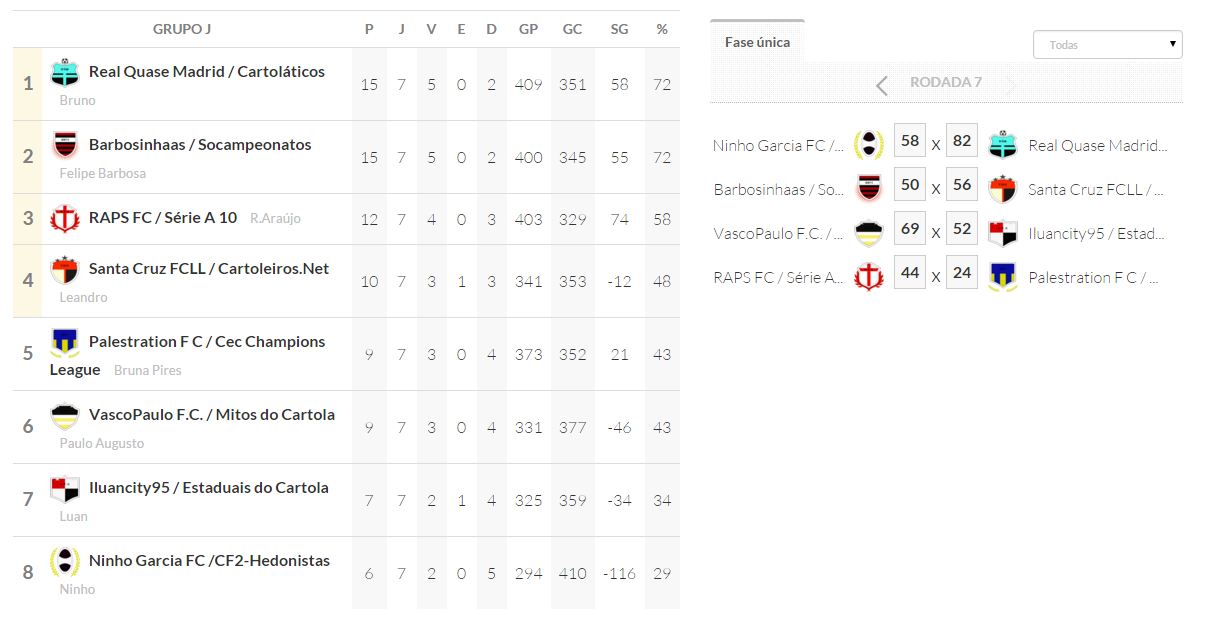
Task: Go to previous rodada with left chevron
Action: [881, 85]
